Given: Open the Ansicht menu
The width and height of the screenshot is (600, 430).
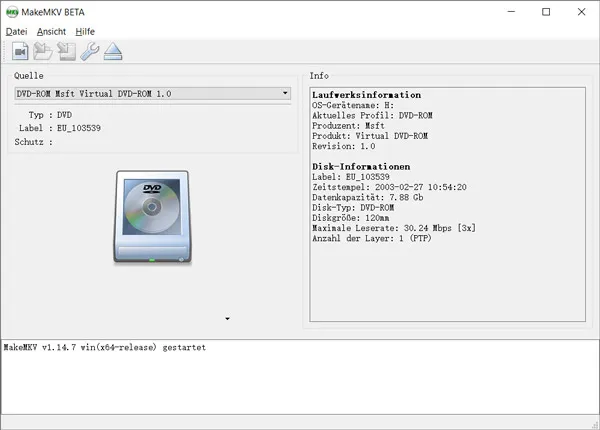Looking at the screenshot, I should [51, 31].
